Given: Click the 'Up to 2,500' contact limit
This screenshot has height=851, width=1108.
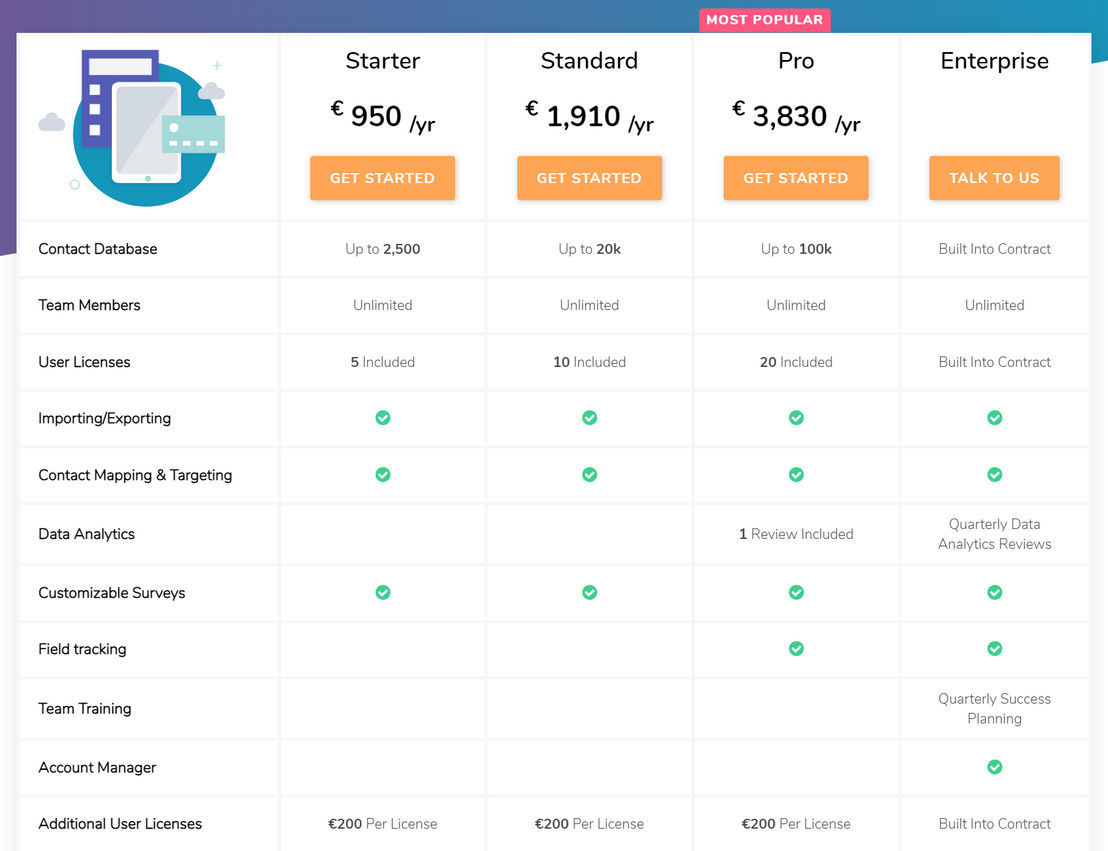Looking at the screenshot, I should [383, 249].
